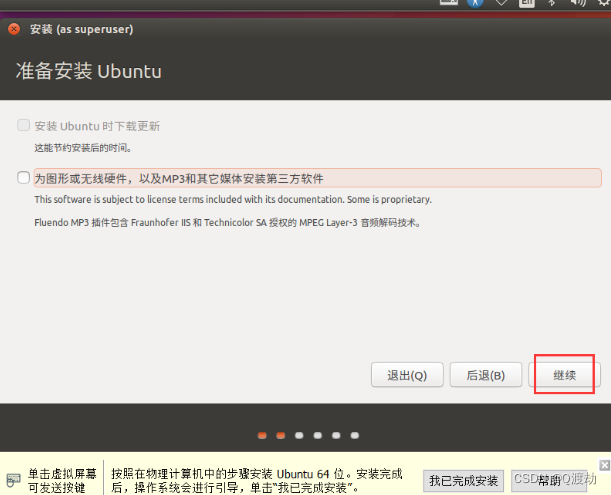Click the 继续 (Continue) button

(564, 375)
